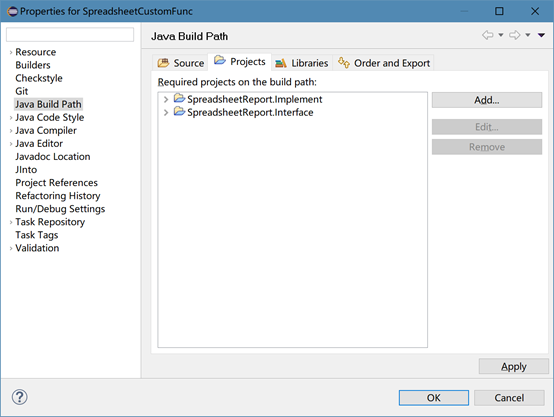Viewport: 554px width, 417px height.
Task: Confirm with the OK button
Action: coord(434,398)
